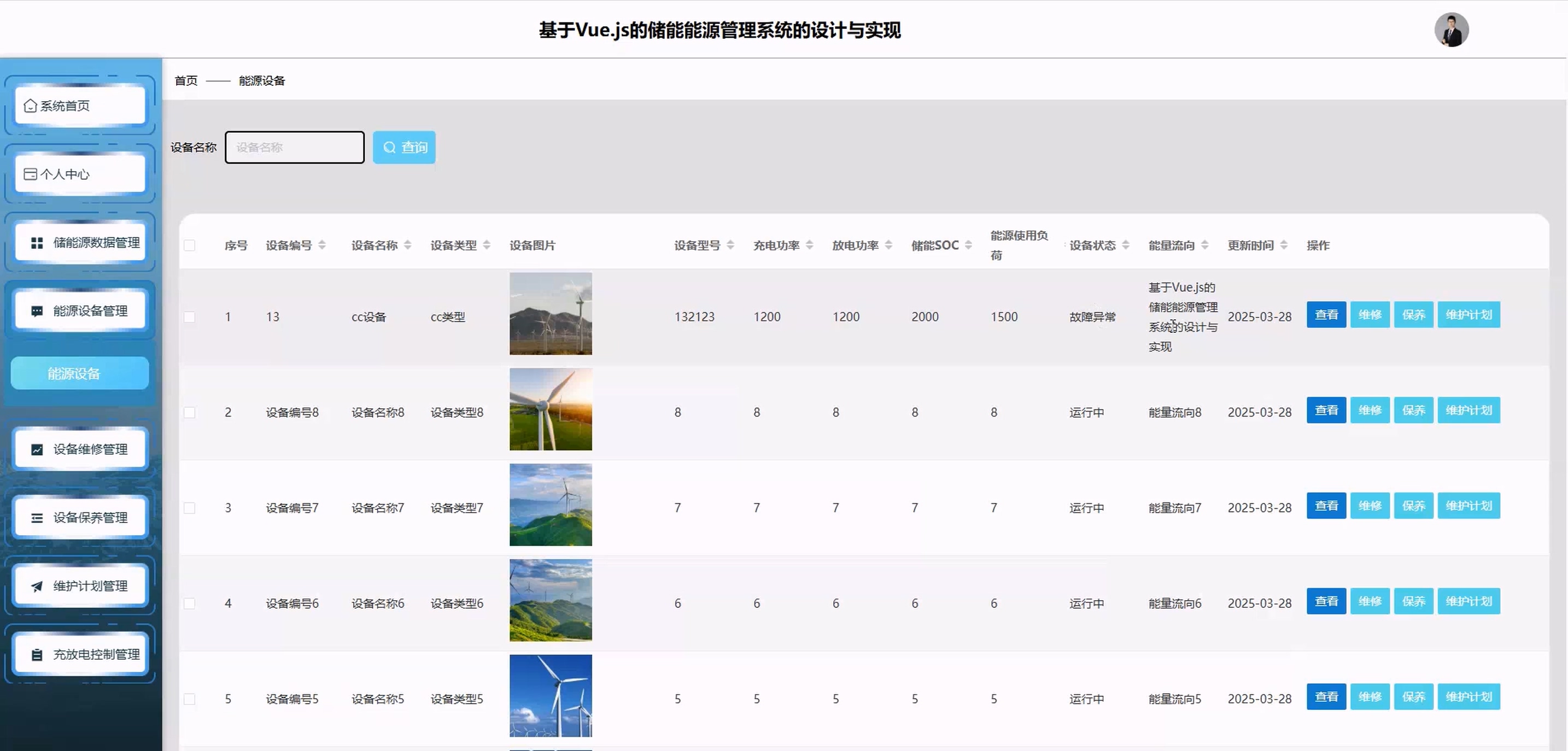Check the checkbox for row 1 cc设备

click(189, 317)
